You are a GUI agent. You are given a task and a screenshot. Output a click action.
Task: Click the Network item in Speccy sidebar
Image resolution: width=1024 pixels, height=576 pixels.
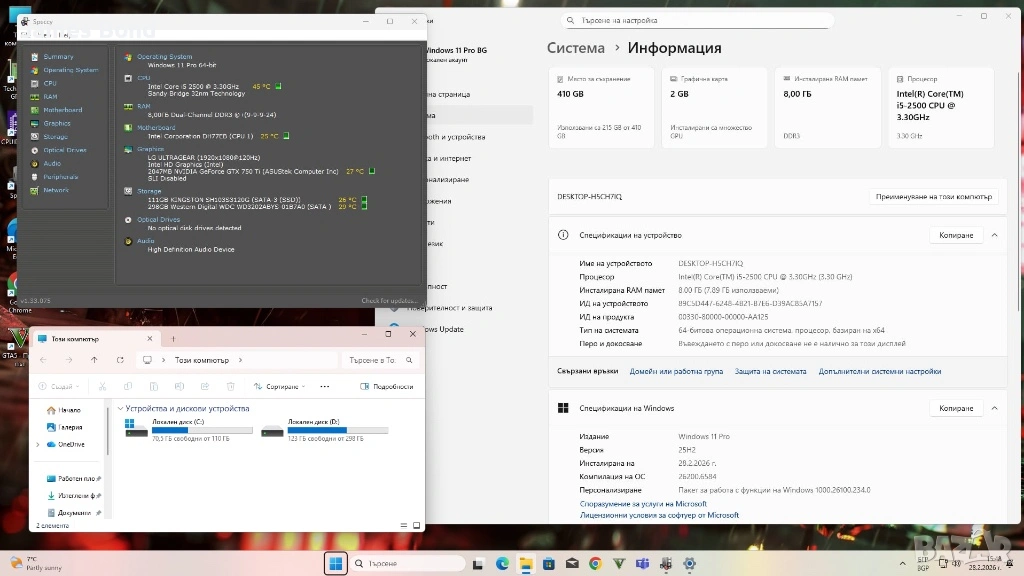(56, 190)
